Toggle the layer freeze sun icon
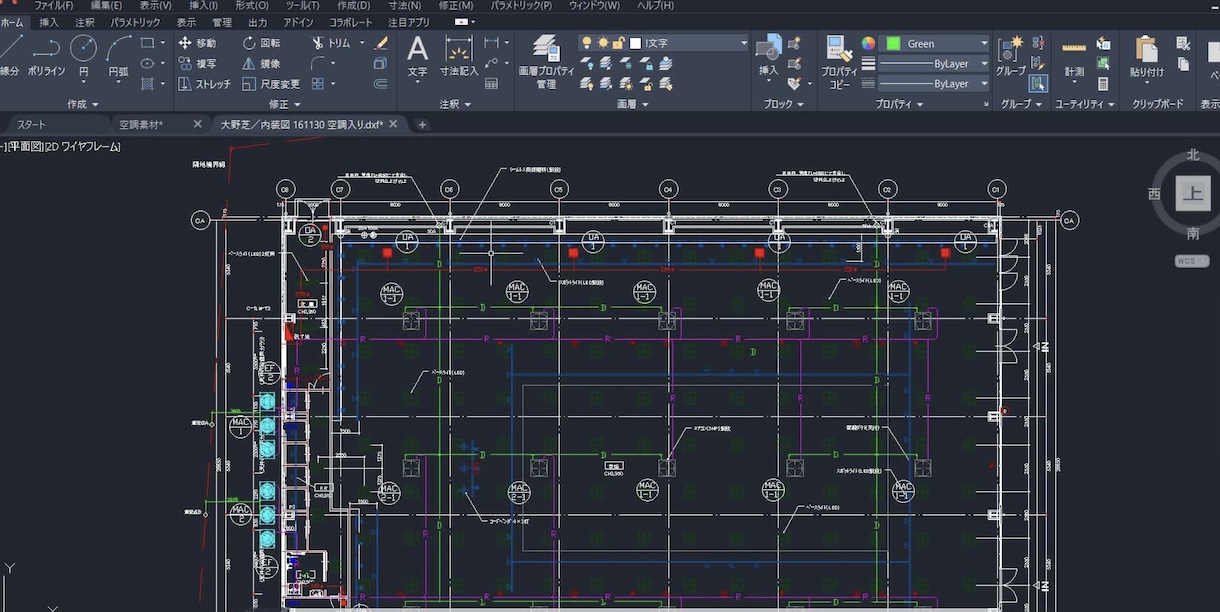Image resolution: width=1220 pixels, height=612 pixels. pos(603,43)
